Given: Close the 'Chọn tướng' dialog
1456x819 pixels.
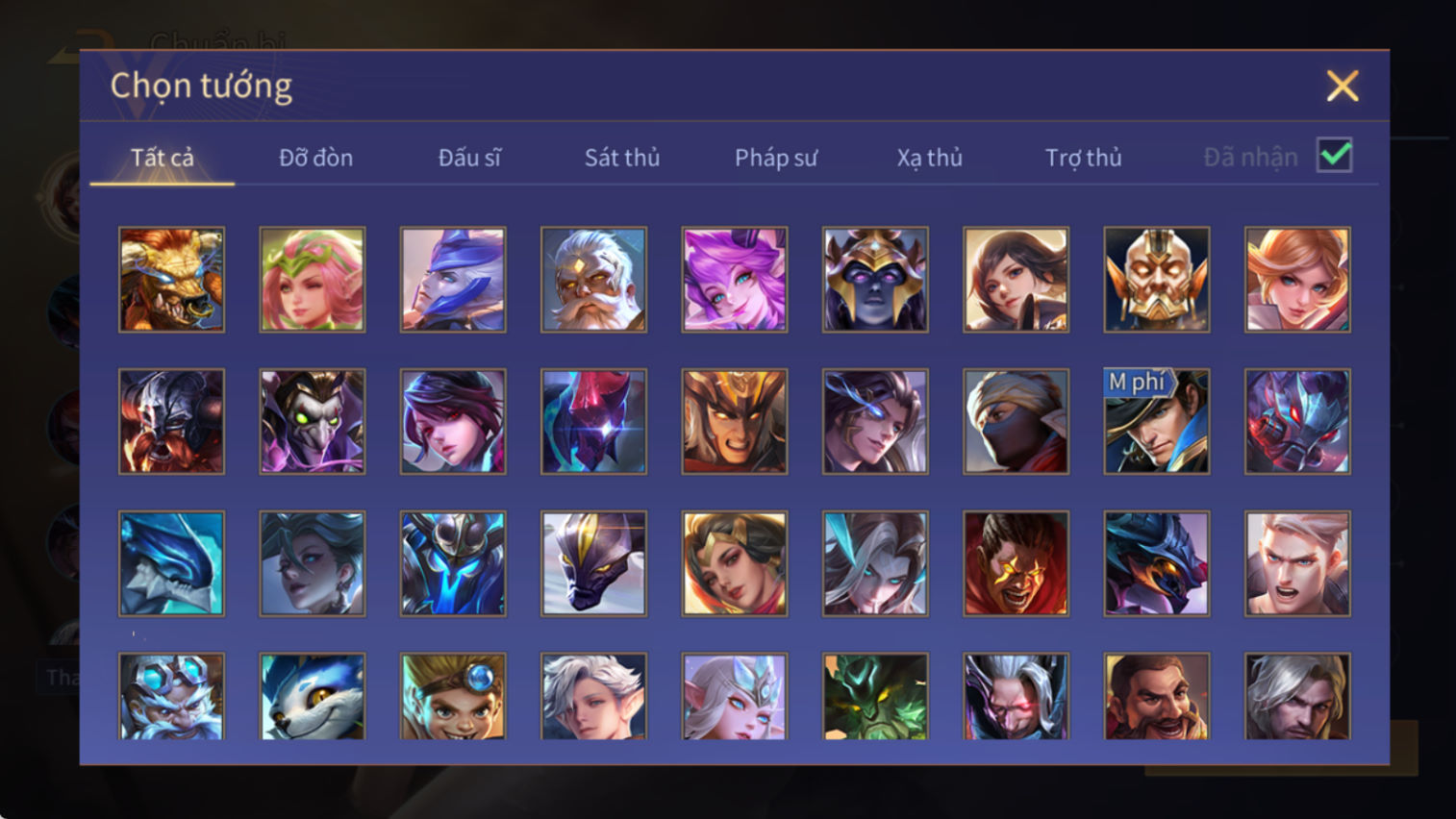Looking at the screenshot, I should 1343,87.
